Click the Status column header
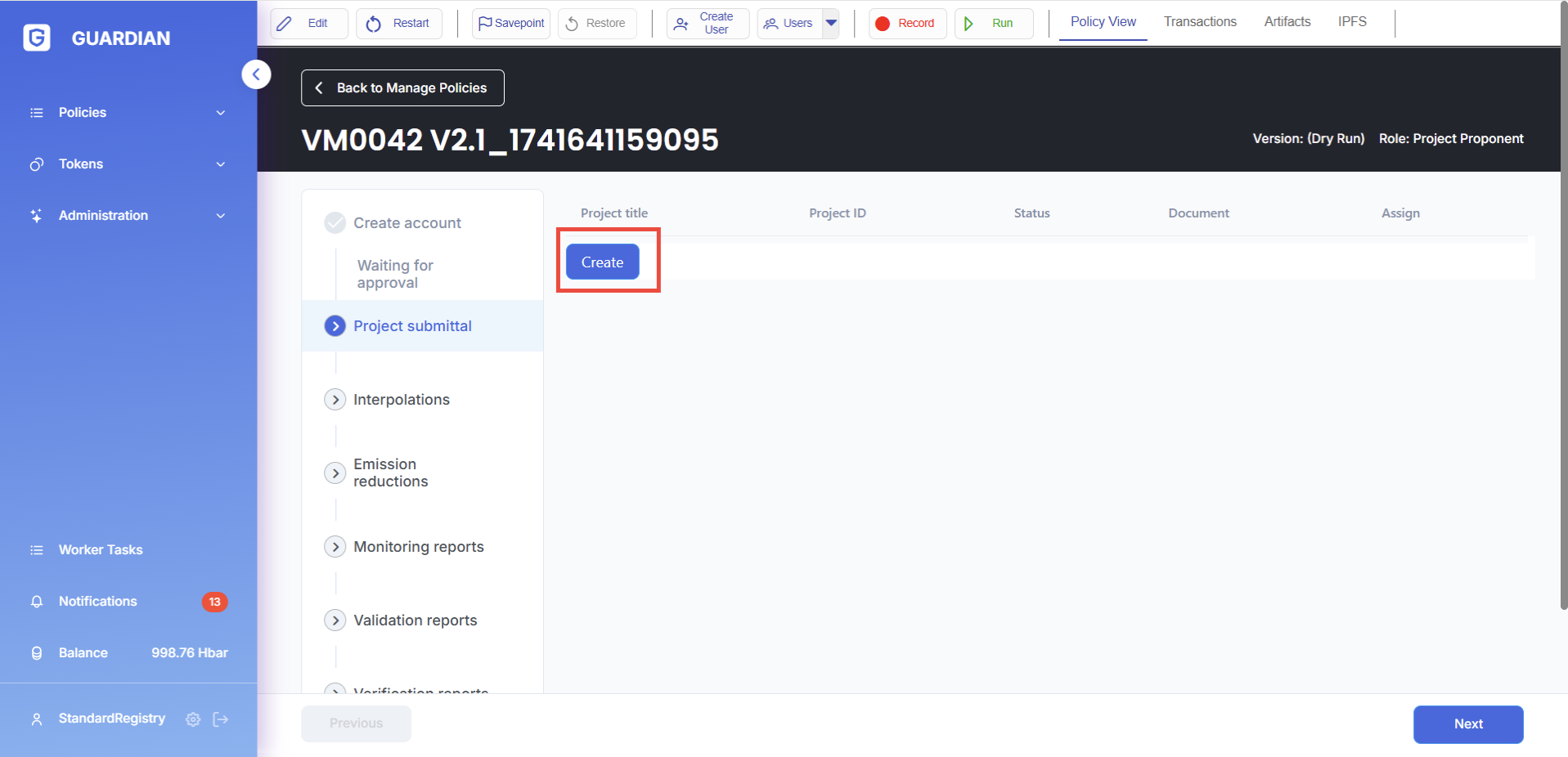This screenshot has height=757, width=1568. click(x=1032, y=213)
